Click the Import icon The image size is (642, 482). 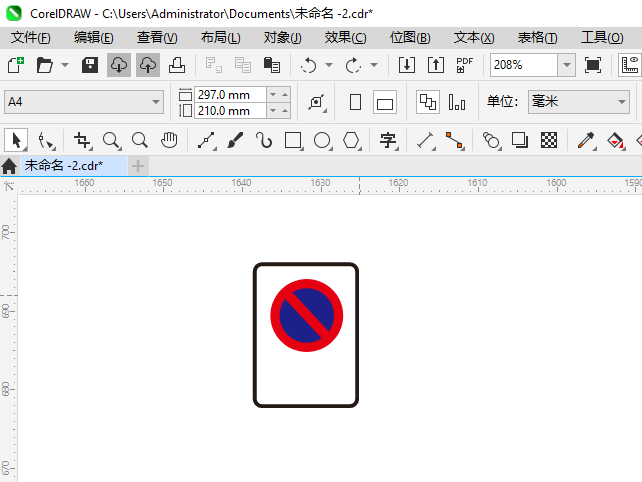[x=407, y=65]
